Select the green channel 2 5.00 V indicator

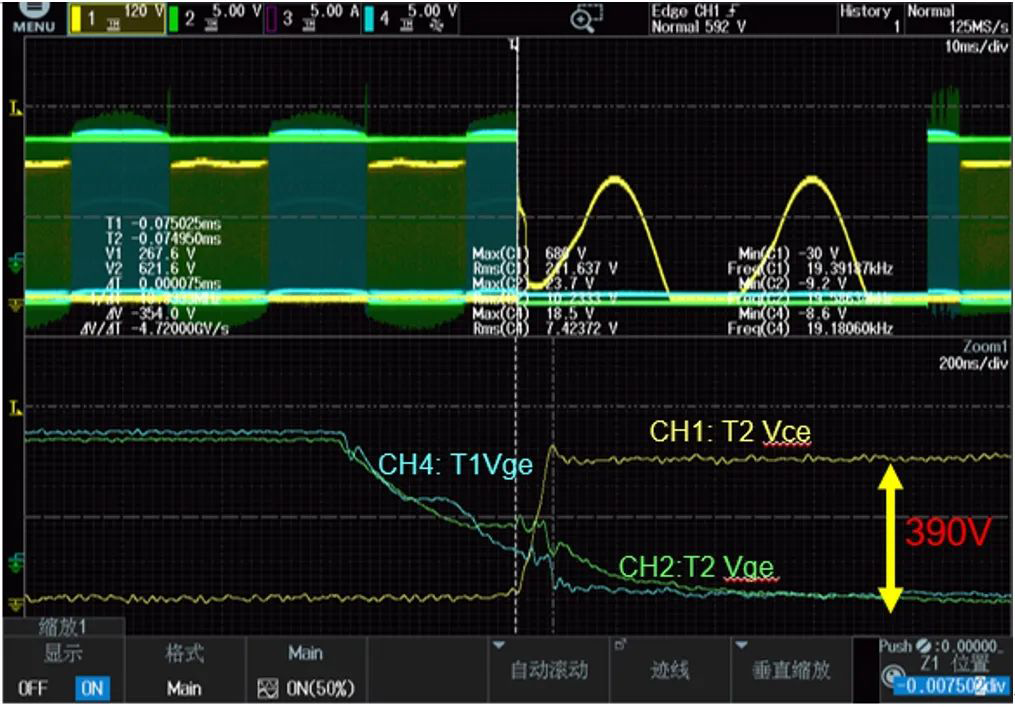(x=216, y=17)
